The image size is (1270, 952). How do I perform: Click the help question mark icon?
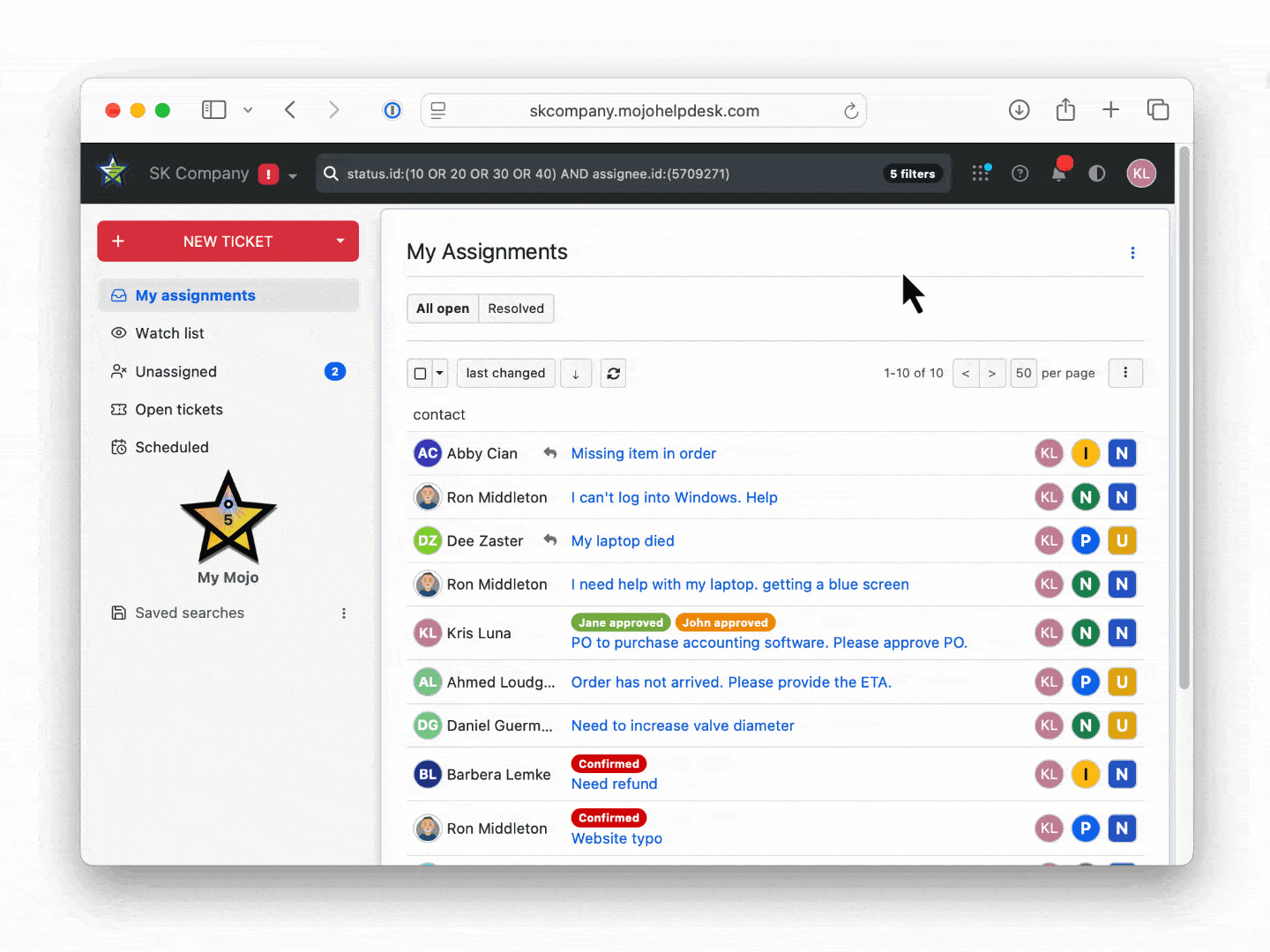tap(1020, 174)
